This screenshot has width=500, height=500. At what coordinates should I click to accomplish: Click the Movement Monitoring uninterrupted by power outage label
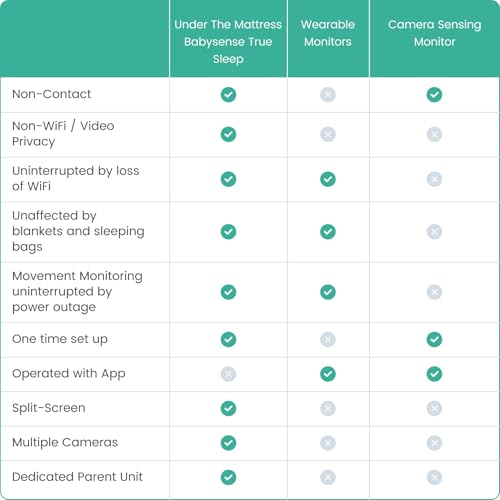point(77,292)
